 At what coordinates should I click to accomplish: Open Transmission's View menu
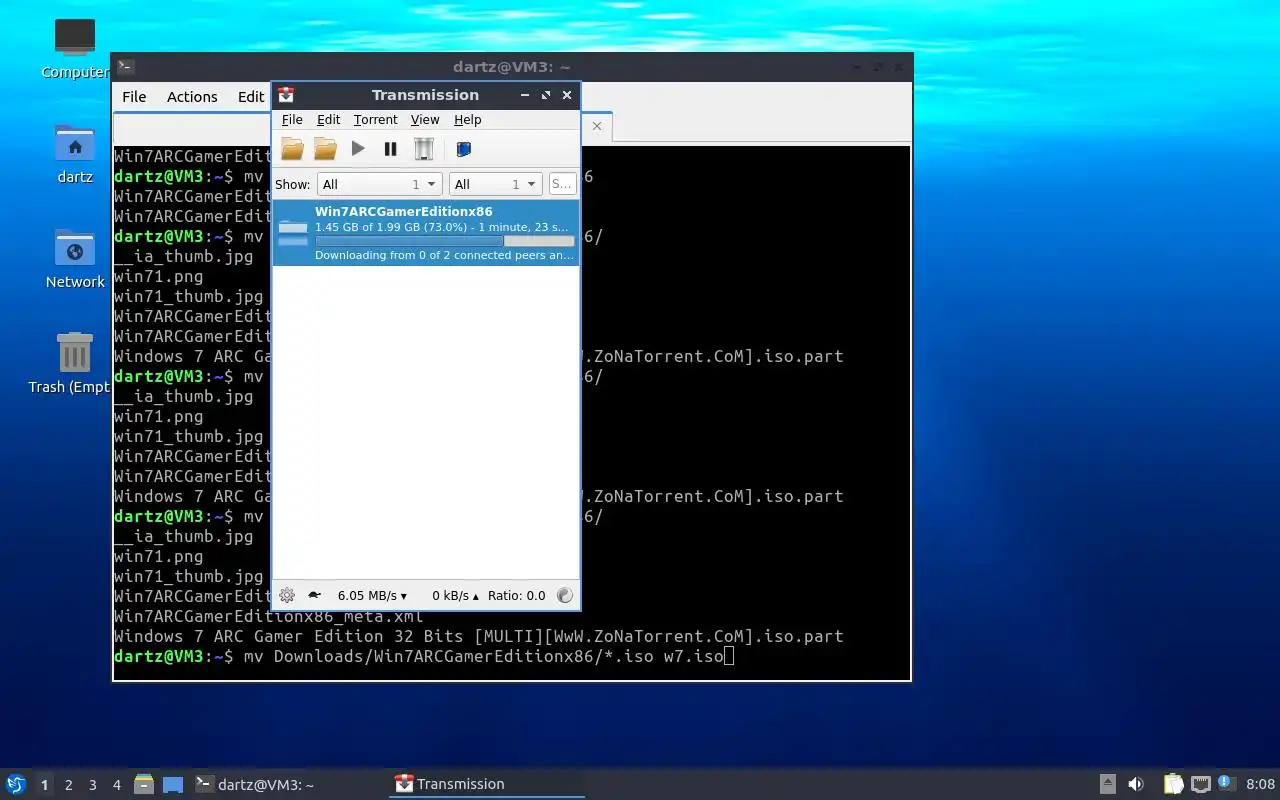[x=425, y=119]
